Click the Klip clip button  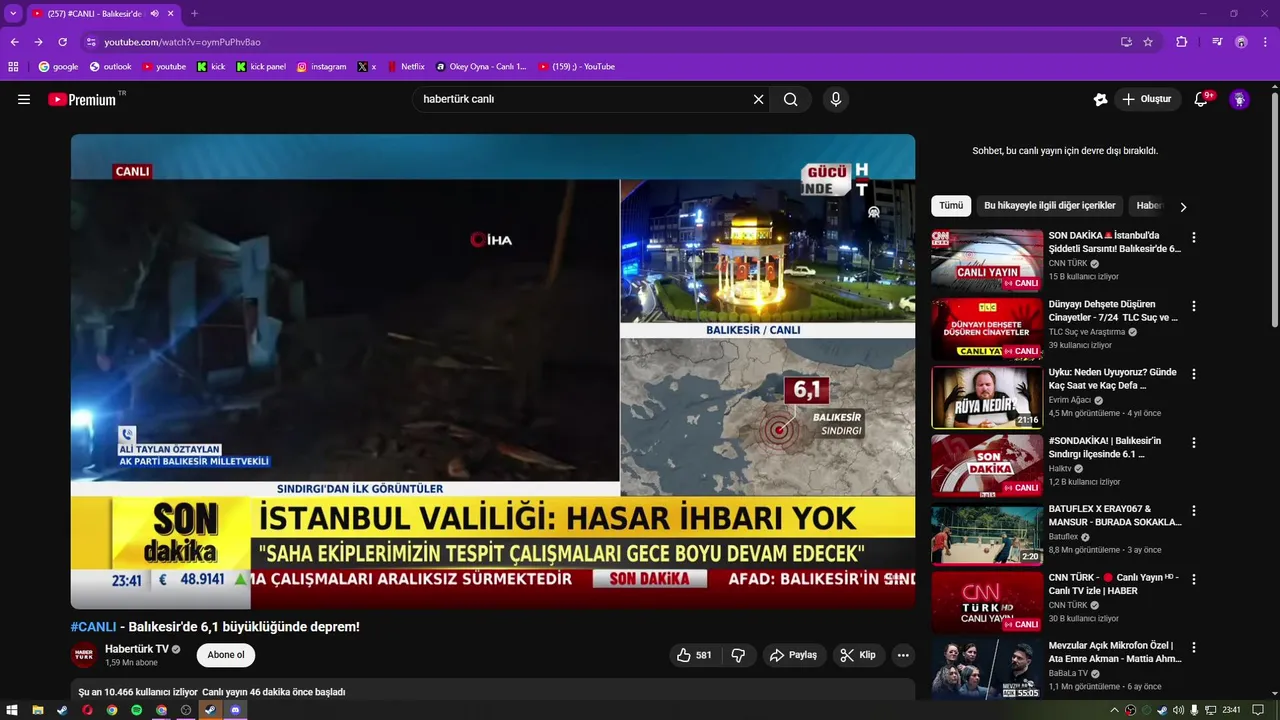coord(858,655)
